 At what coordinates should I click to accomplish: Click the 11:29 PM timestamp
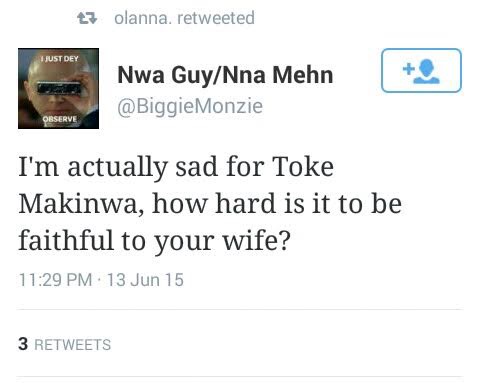[55, 280]
